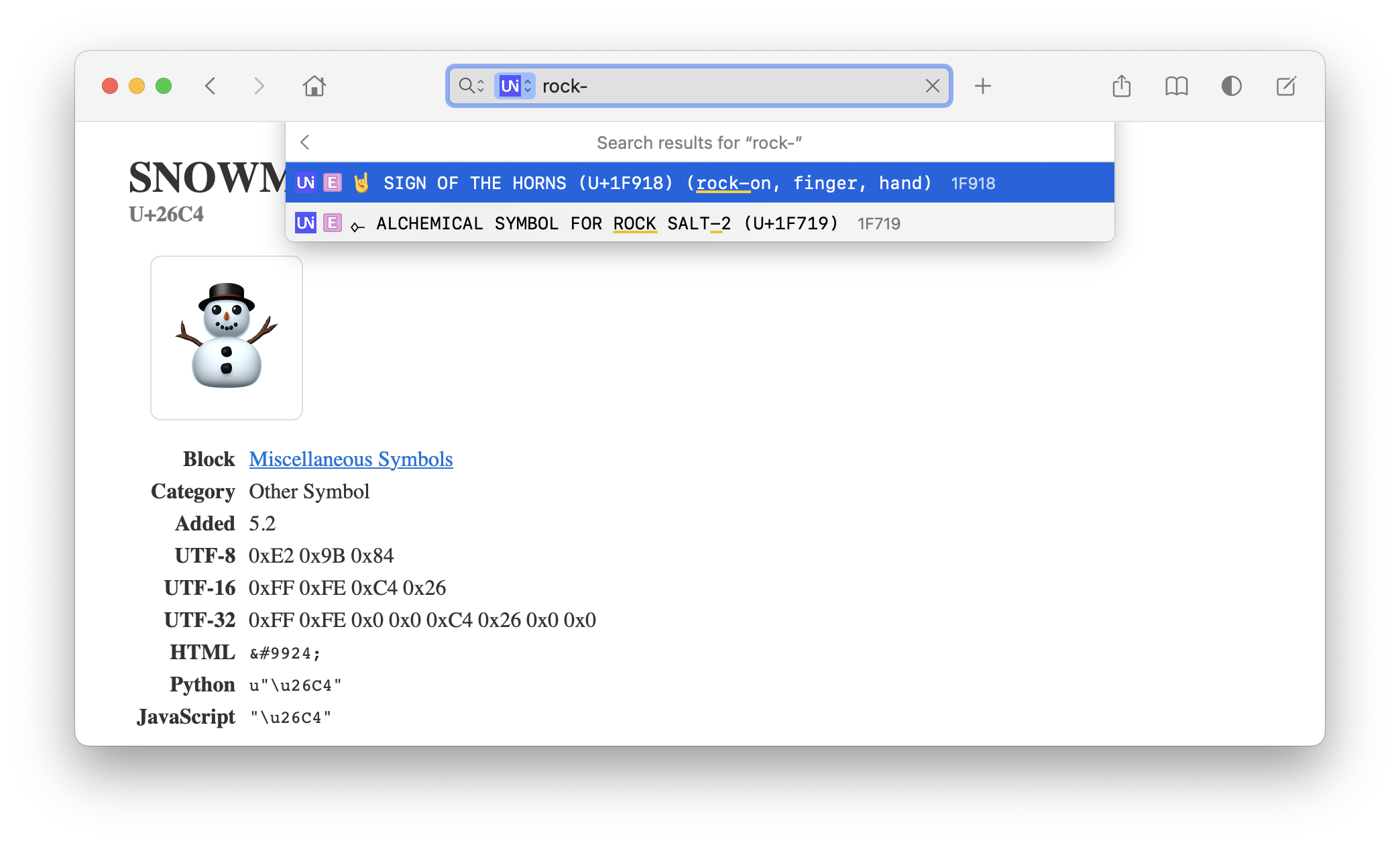Select ALCHEMICAL SYMBOL FOR ROCK SALT-2 result
The width and height of the screenshot is (1400, 845).
(700, 223)
